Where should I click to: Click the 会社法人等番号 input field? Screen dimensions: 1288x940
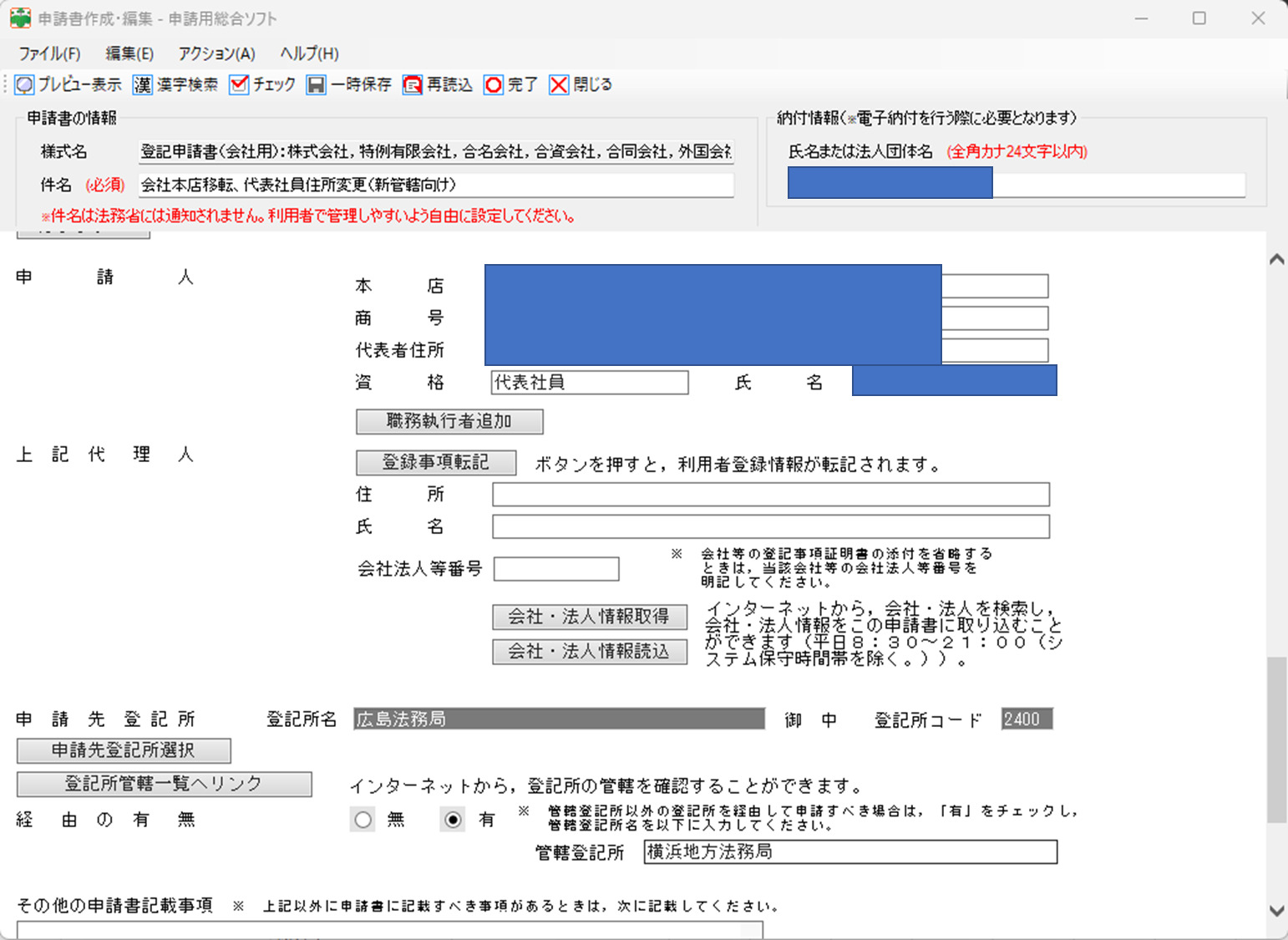556,569
